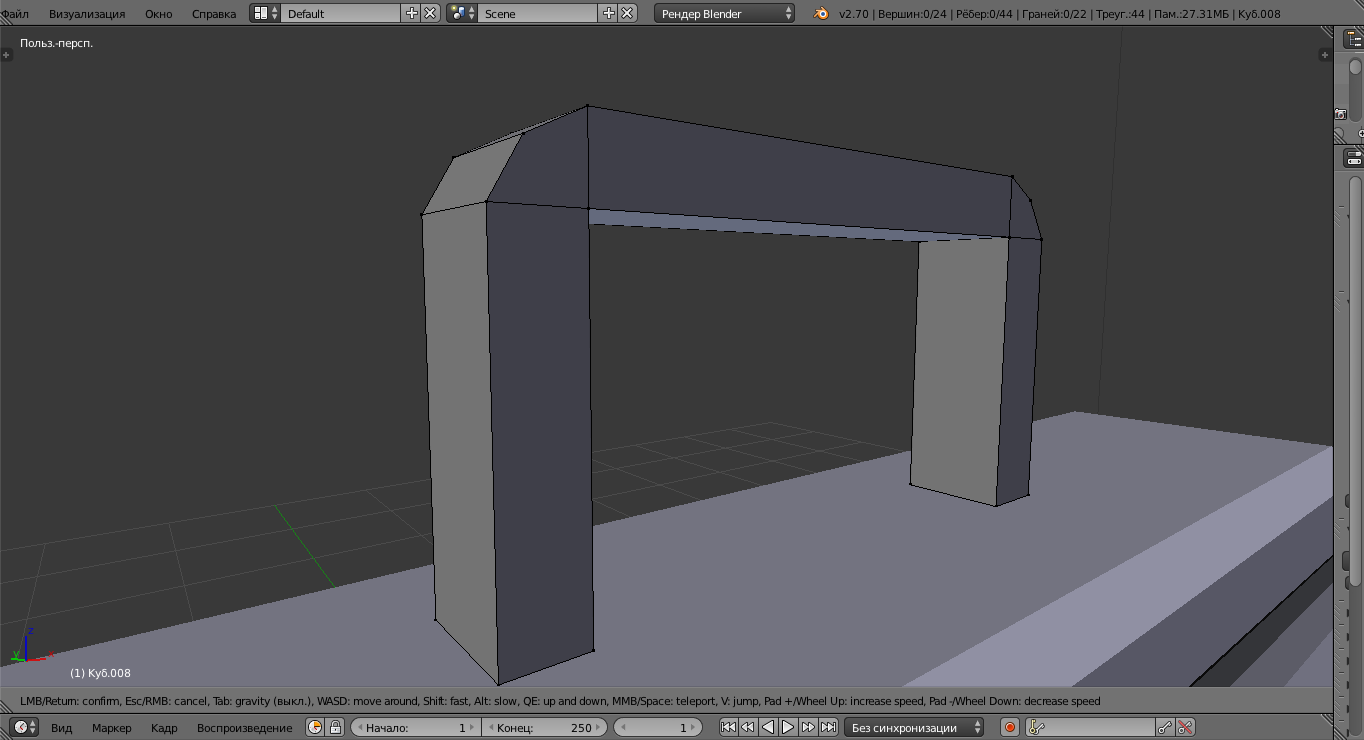Screen dimensions: 1364x740
Task: Click the camera render icon in the right panel
Action: (x=1341, y=114)
